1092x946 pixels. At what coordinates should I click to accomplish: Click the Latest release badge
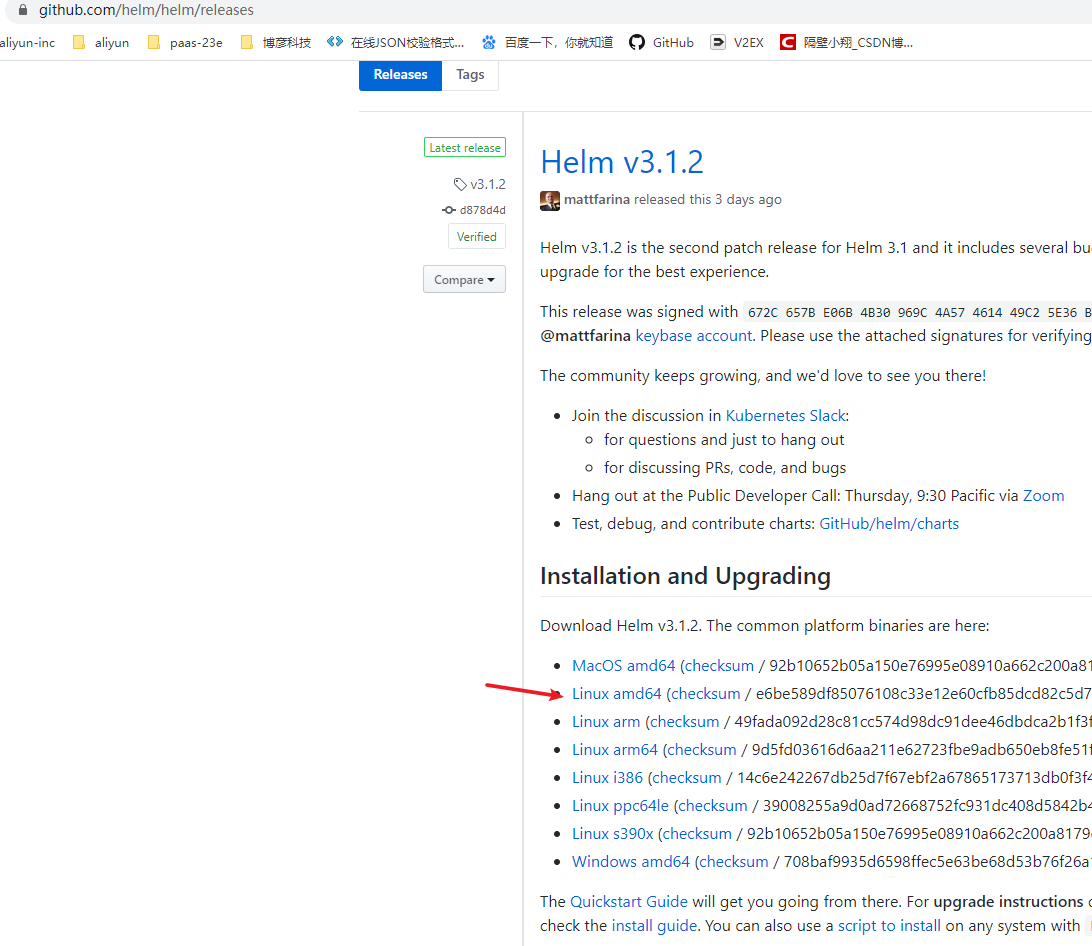click(465, 148)
